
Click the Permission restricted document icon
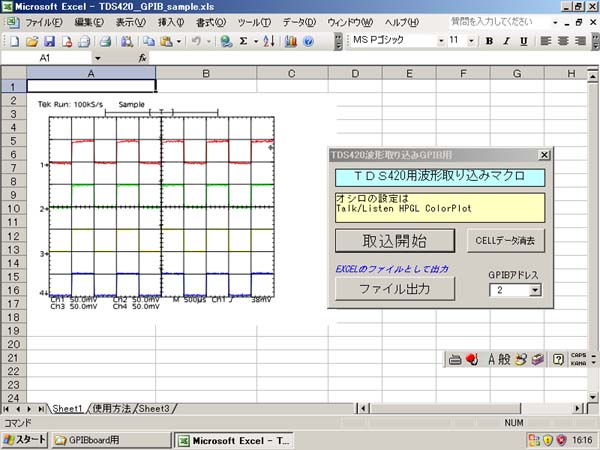(x=67, y=41)
